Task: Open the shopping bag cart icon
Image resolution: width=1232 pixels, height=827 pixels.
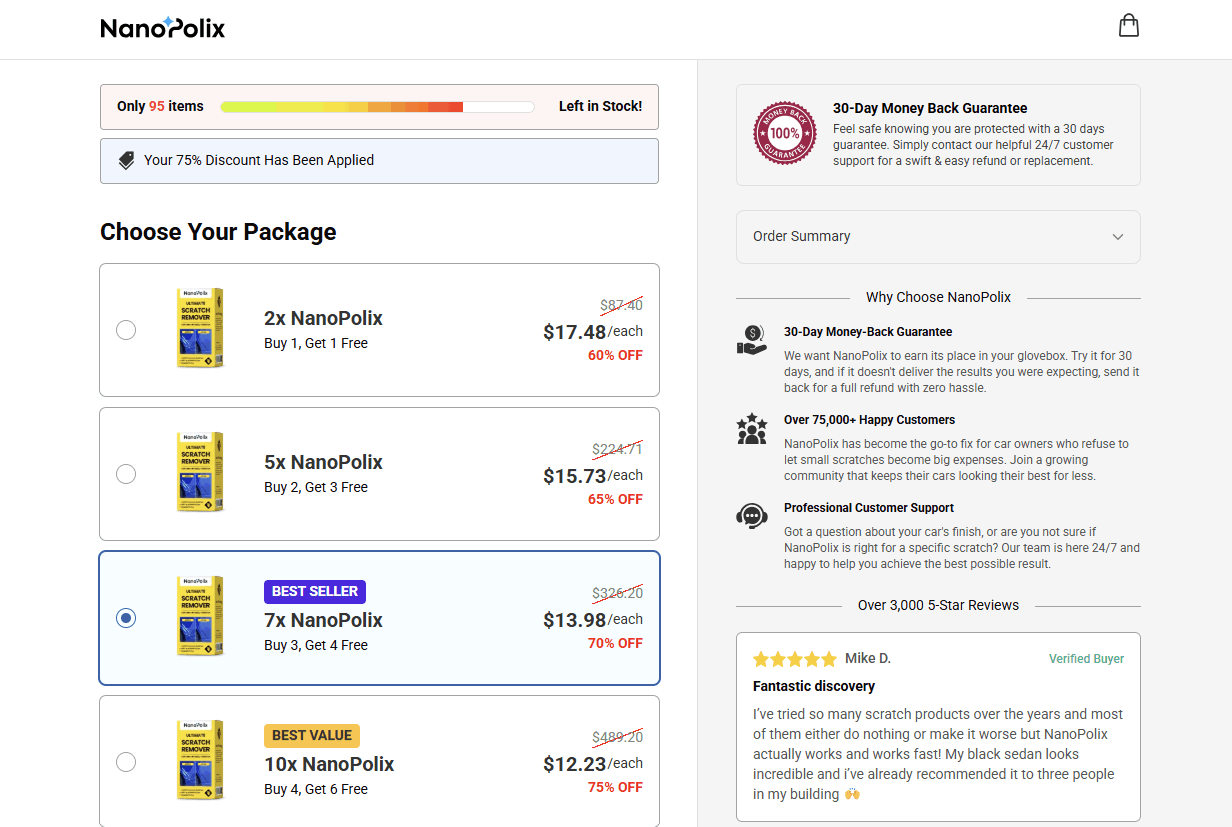Action: (x=1129, y=26)
